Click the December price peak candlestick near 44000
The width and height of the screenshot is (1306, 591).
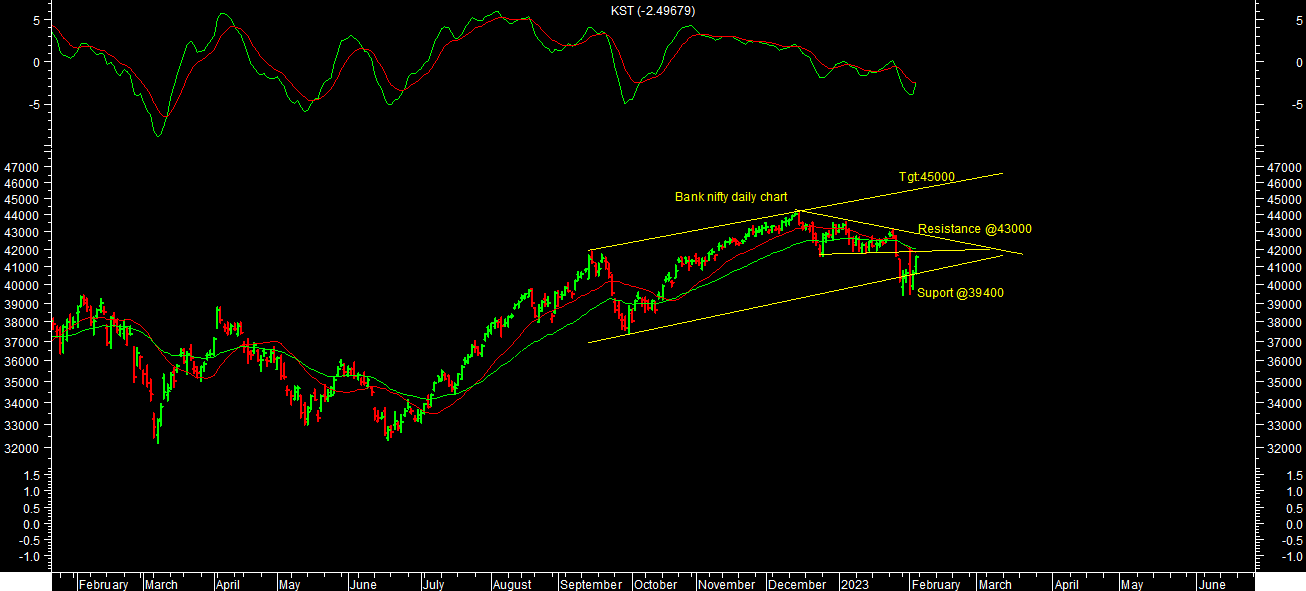tap(797, 213)
